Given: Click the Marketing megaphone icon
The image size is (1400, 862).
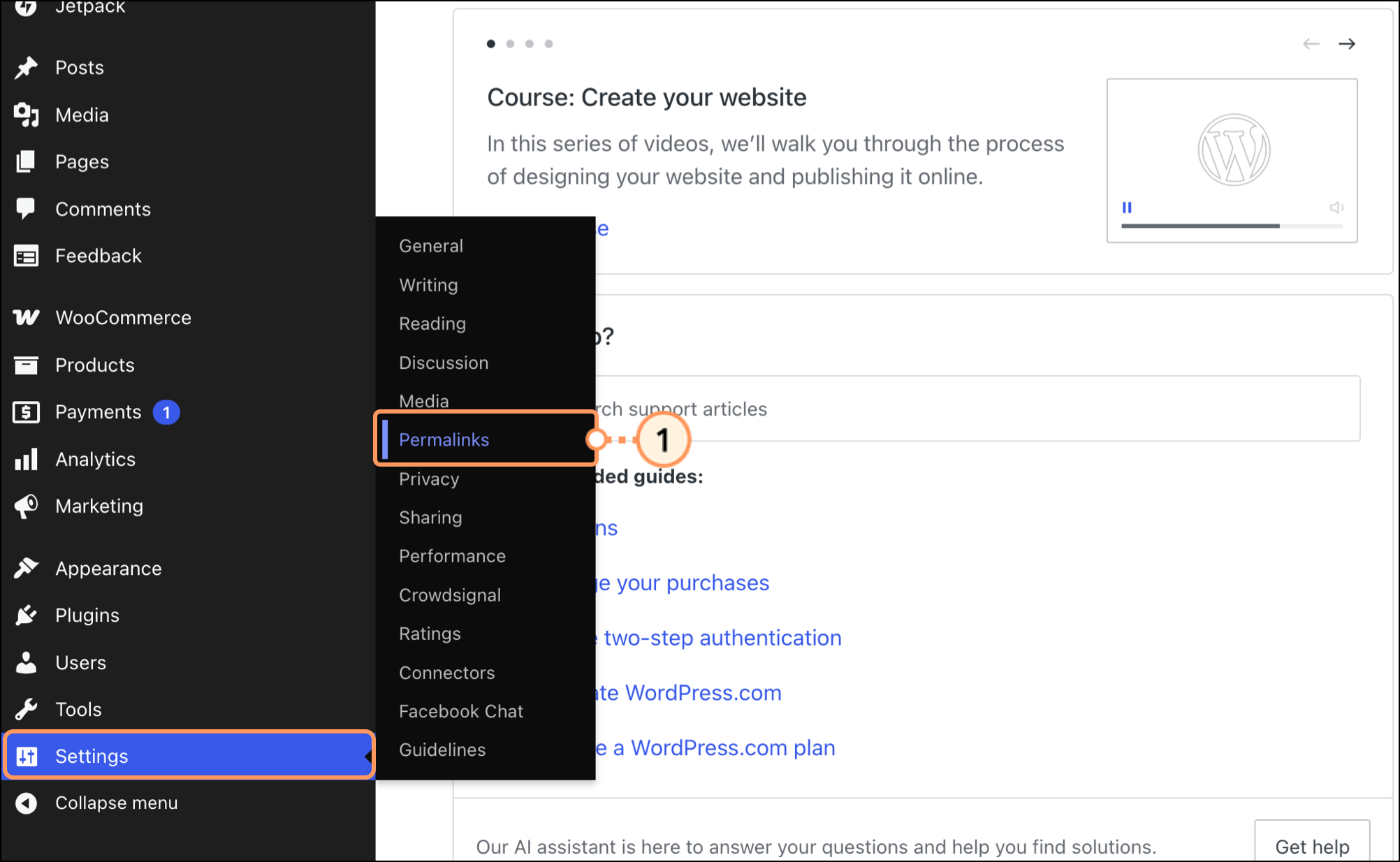Looking at the screenshot, I should pyautogui.click(x=26, y=506).
